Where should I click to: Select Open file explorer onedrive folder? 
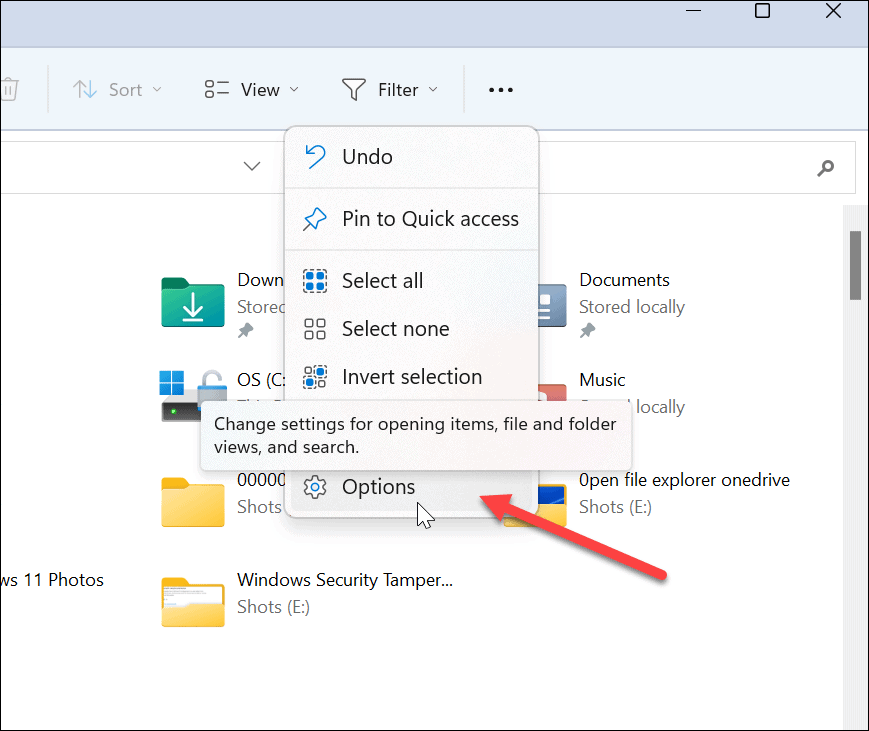[684, 480]
